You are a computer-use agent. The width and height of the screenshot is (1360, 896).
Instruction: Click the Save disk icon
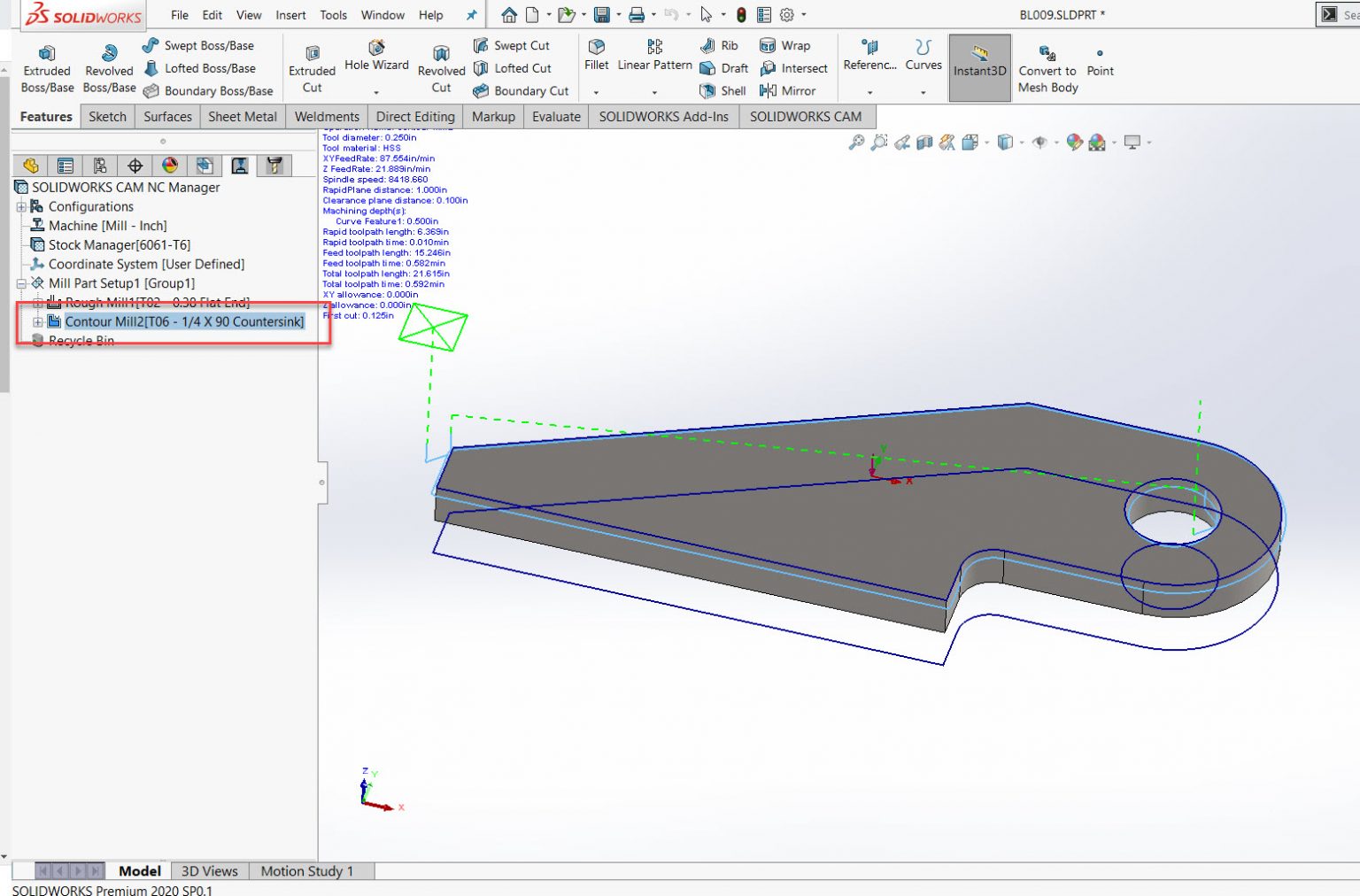[x=602, y=15]
